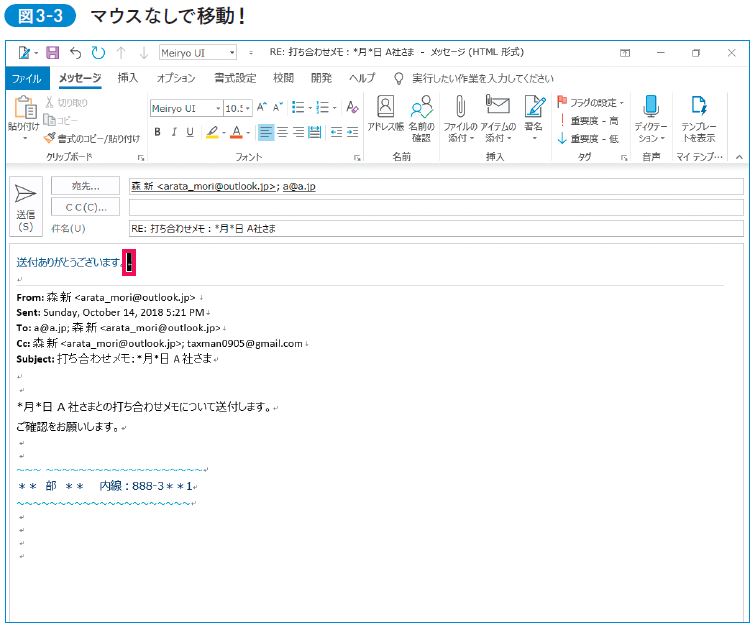Click 実行したい作業を入力してください search box
The image size is (756, 628).
click(x=483, y=79)
